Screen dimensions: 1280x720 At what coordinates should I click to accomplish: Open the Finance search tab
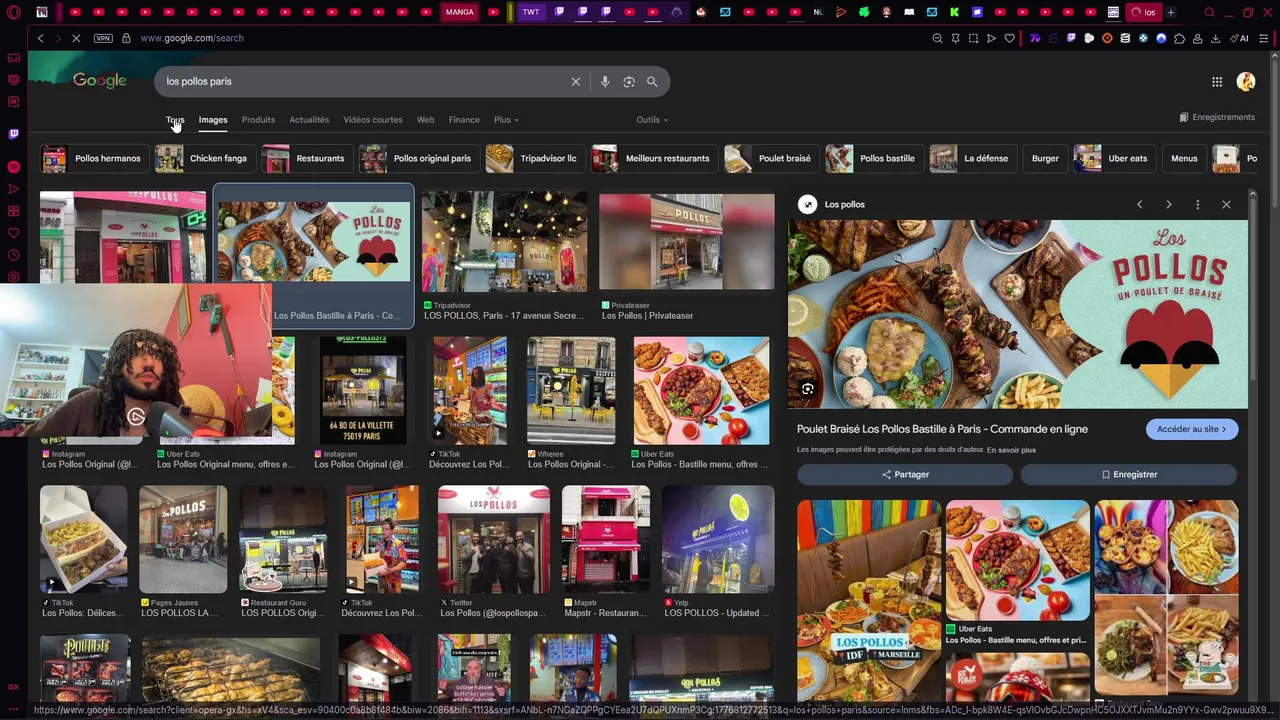coord(464,120)
